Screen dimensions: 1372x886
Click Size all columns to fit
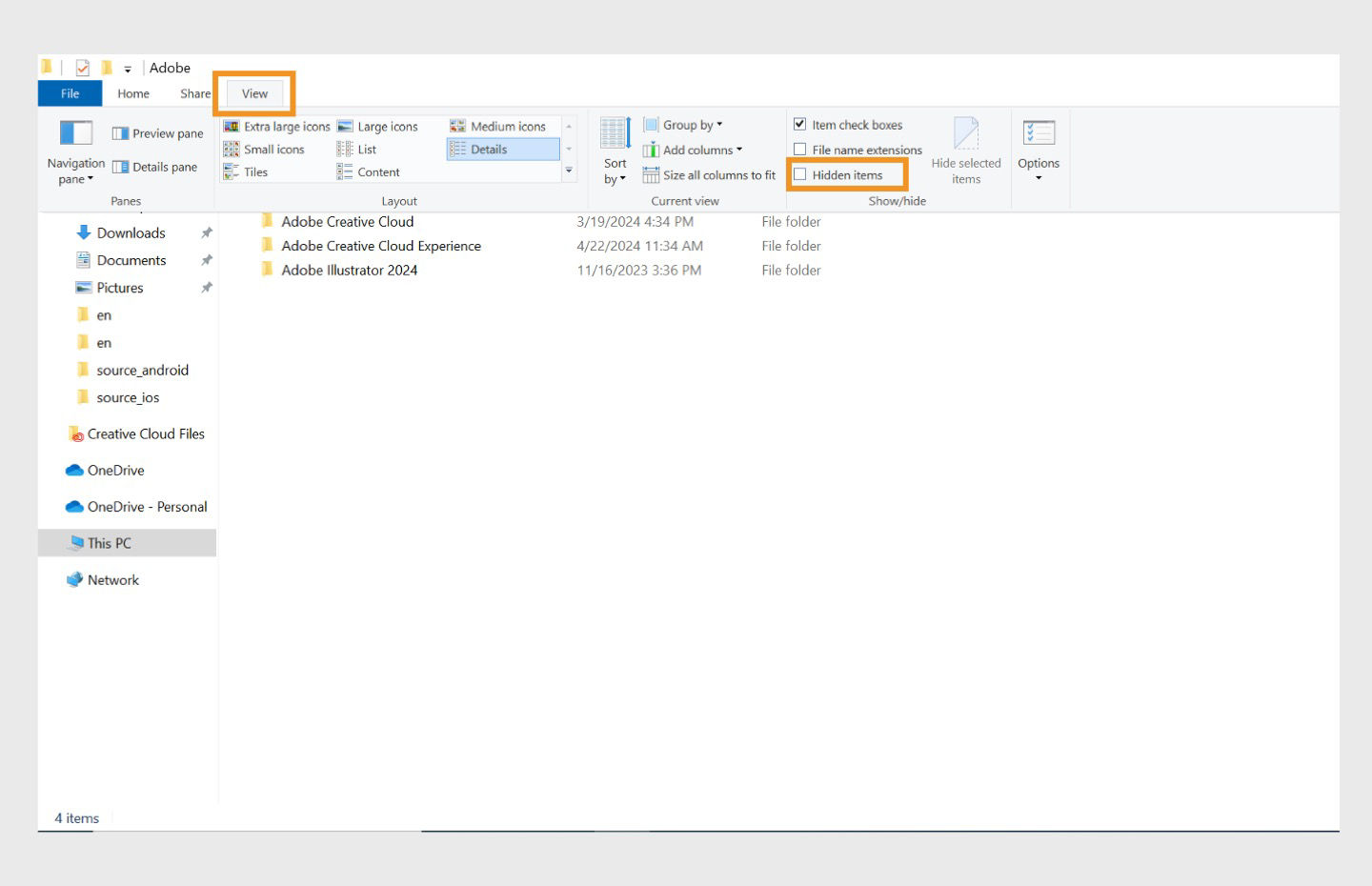pyautogui.click(x=711, y=174)
